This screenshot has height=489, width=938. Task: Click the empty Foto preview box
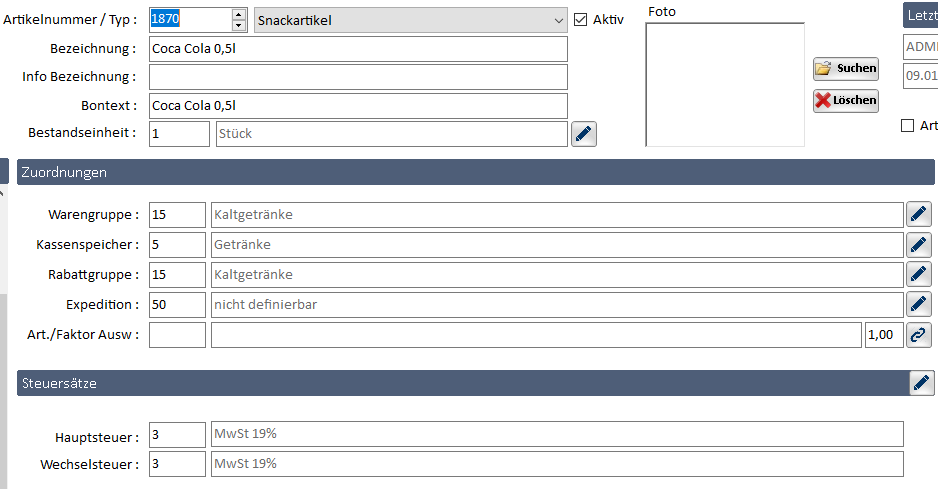pos(724,84)
